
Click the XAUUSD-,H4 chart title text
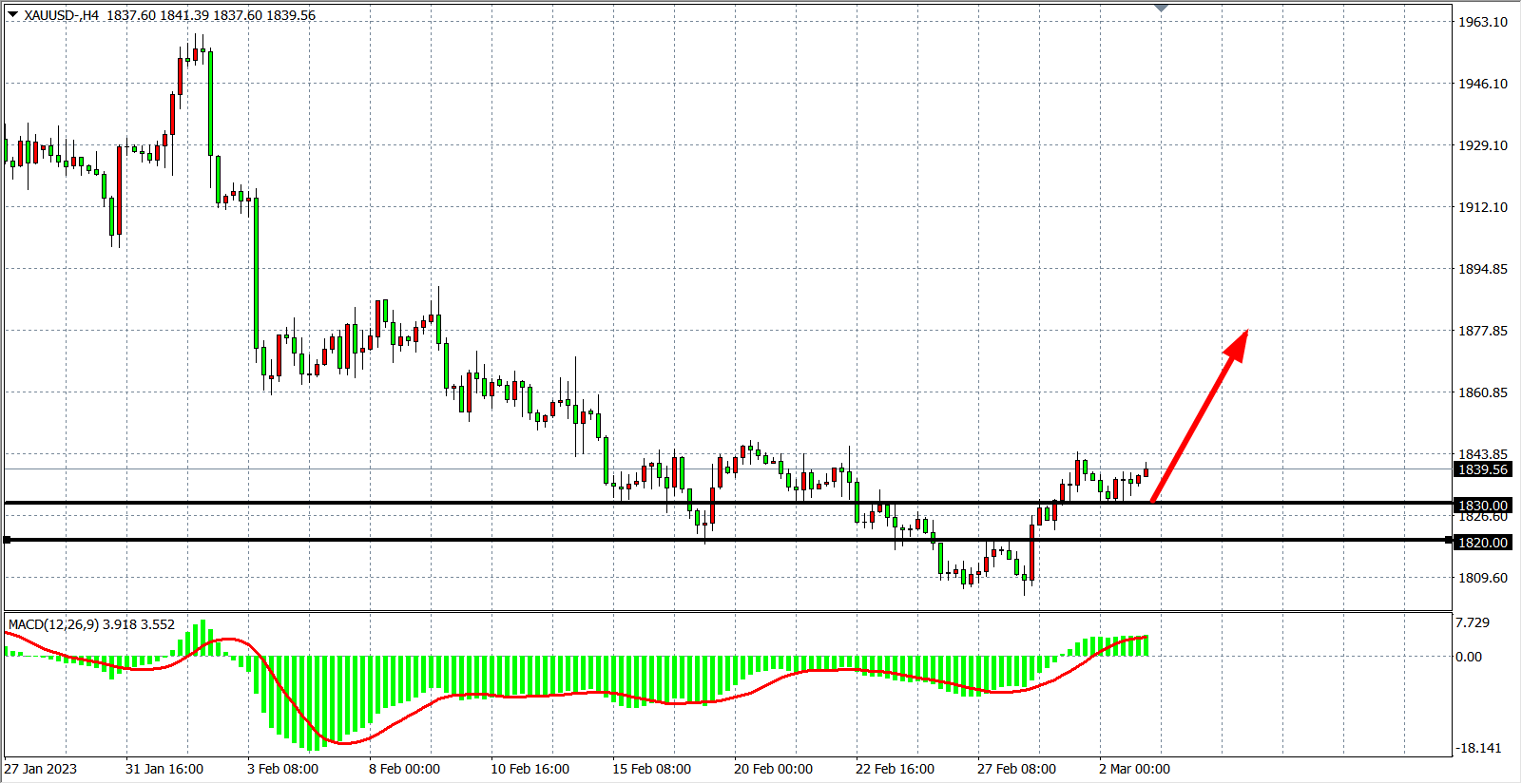[x=62, y=15]
